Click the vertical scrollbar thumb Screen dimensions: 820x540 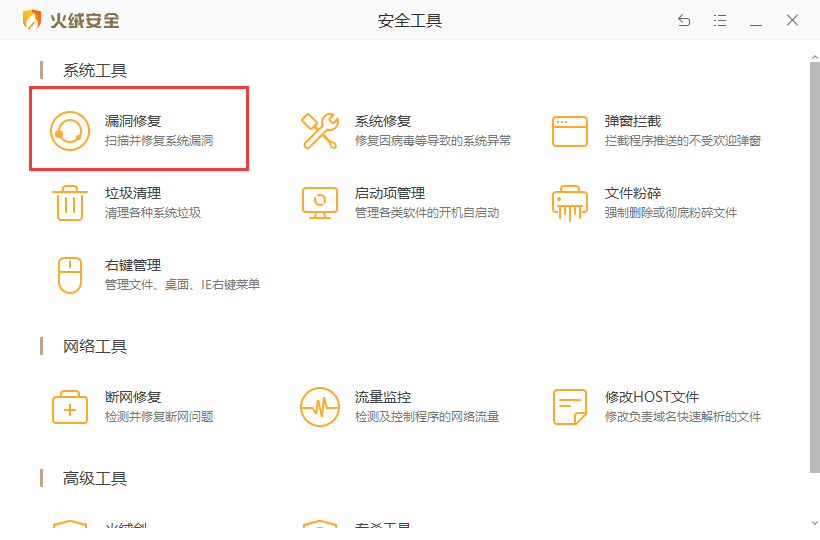[x=815, y=267]
